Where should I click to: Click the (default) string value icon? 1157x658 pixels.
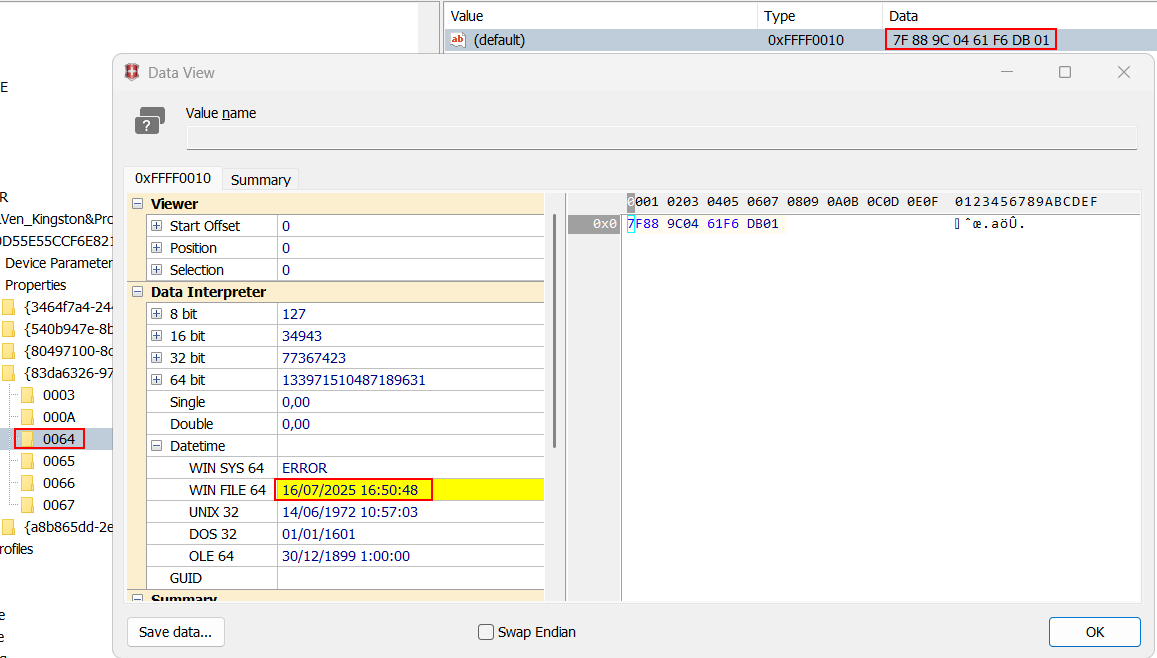458,40
